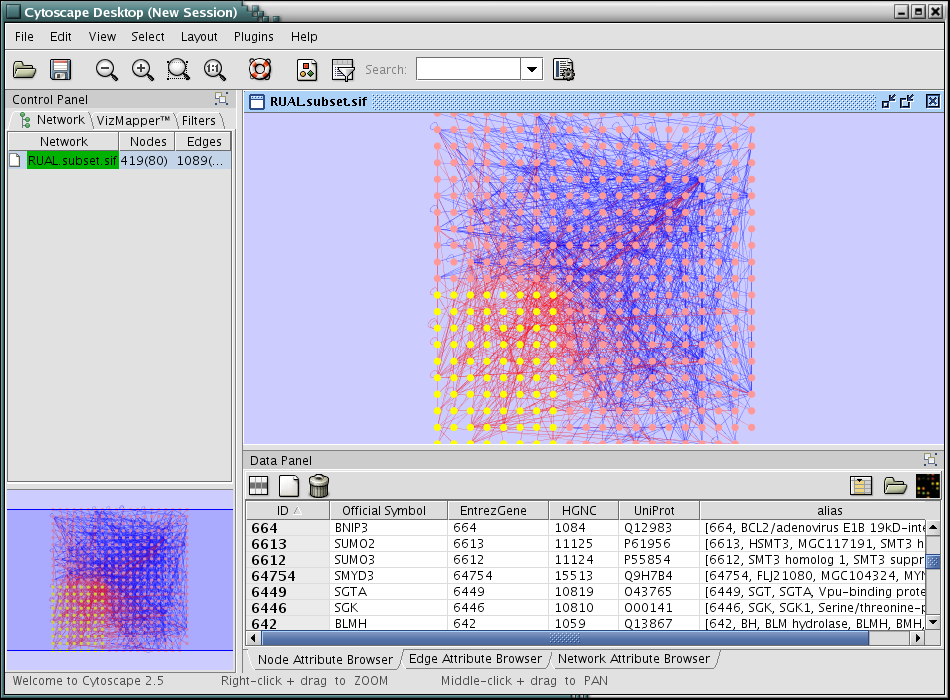The height and width of the screenshot is (700, 950).
Task: Open the Layout menu
Action: point(199,37)
